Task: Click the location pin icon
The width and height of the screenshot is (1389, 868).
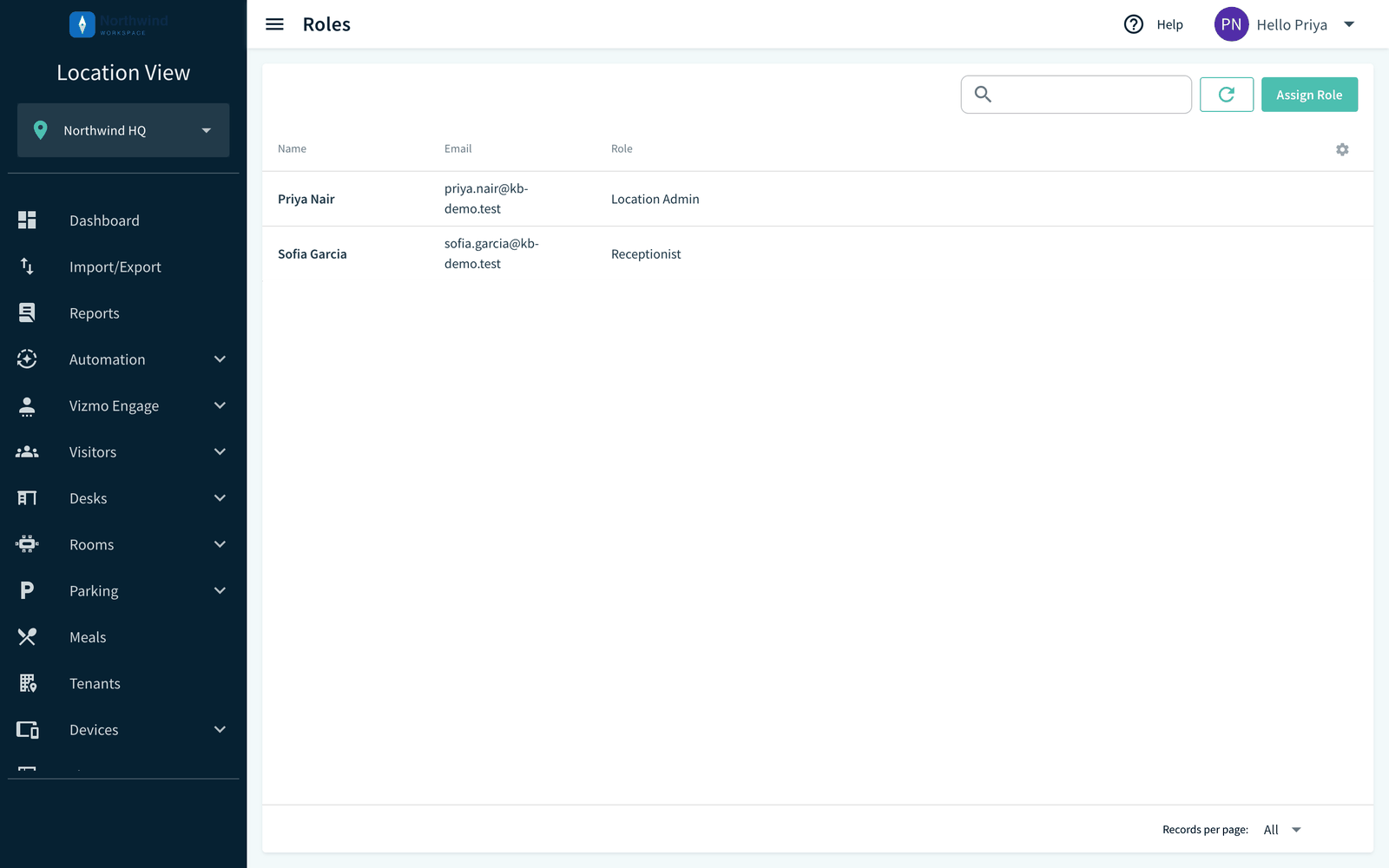Action: pos(40,130)
